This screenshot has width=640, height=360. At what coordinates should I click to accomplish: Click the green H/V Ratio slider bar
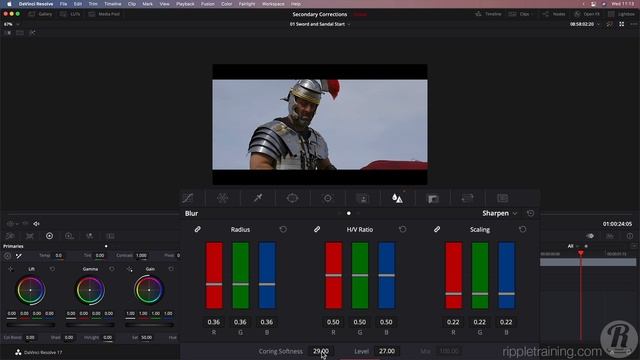tap(360, 276)
